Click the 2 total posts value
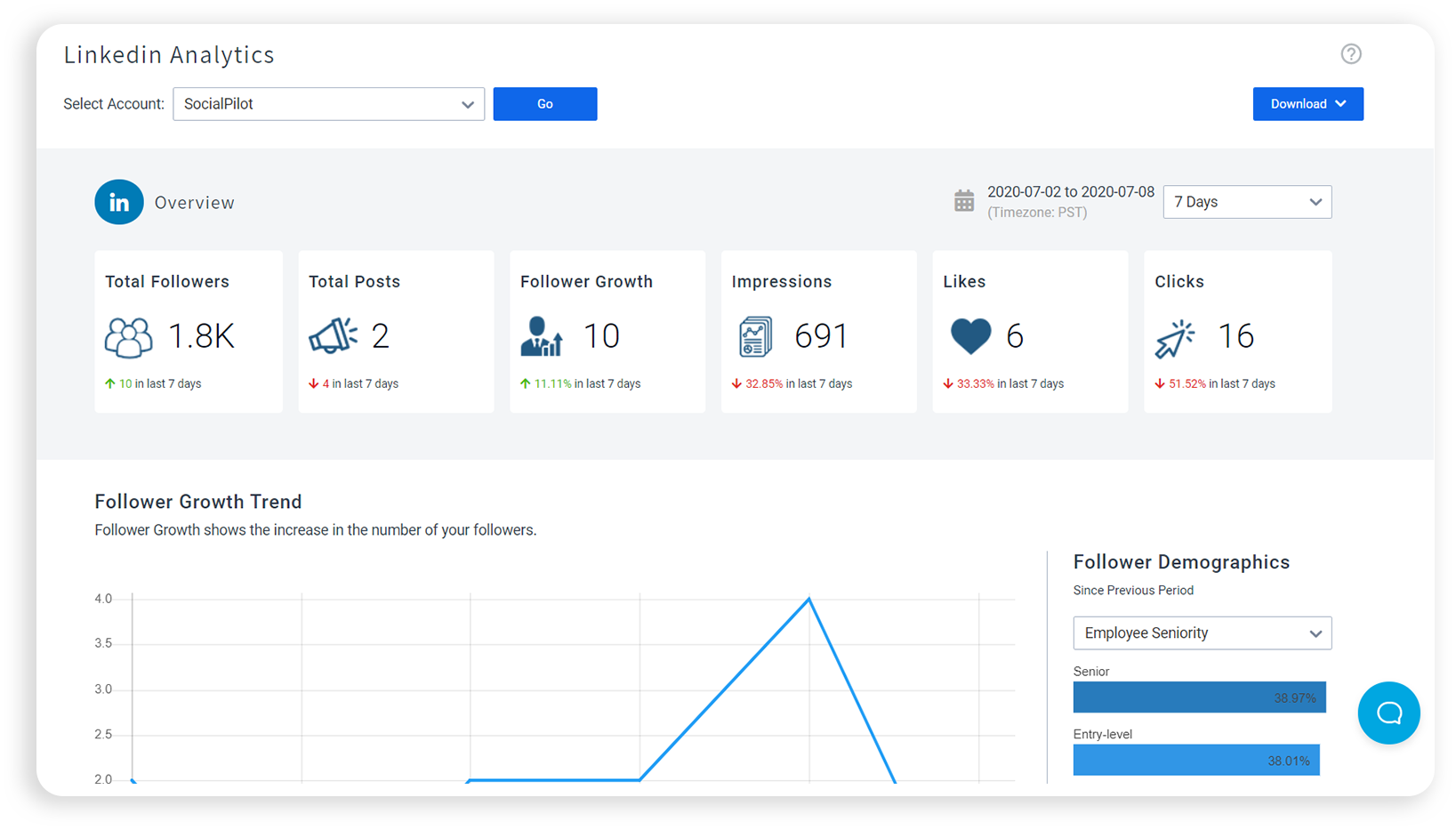This screenshot has height=830, width=1456. click(x=381, y=336)
